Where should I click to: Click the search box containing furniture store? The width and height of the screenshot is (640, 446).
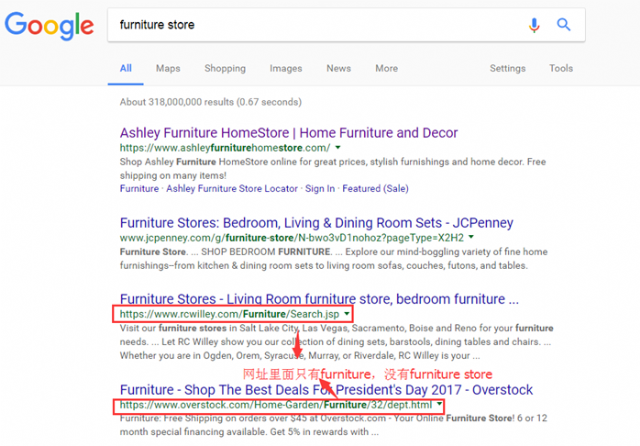(x=346, y=25)
